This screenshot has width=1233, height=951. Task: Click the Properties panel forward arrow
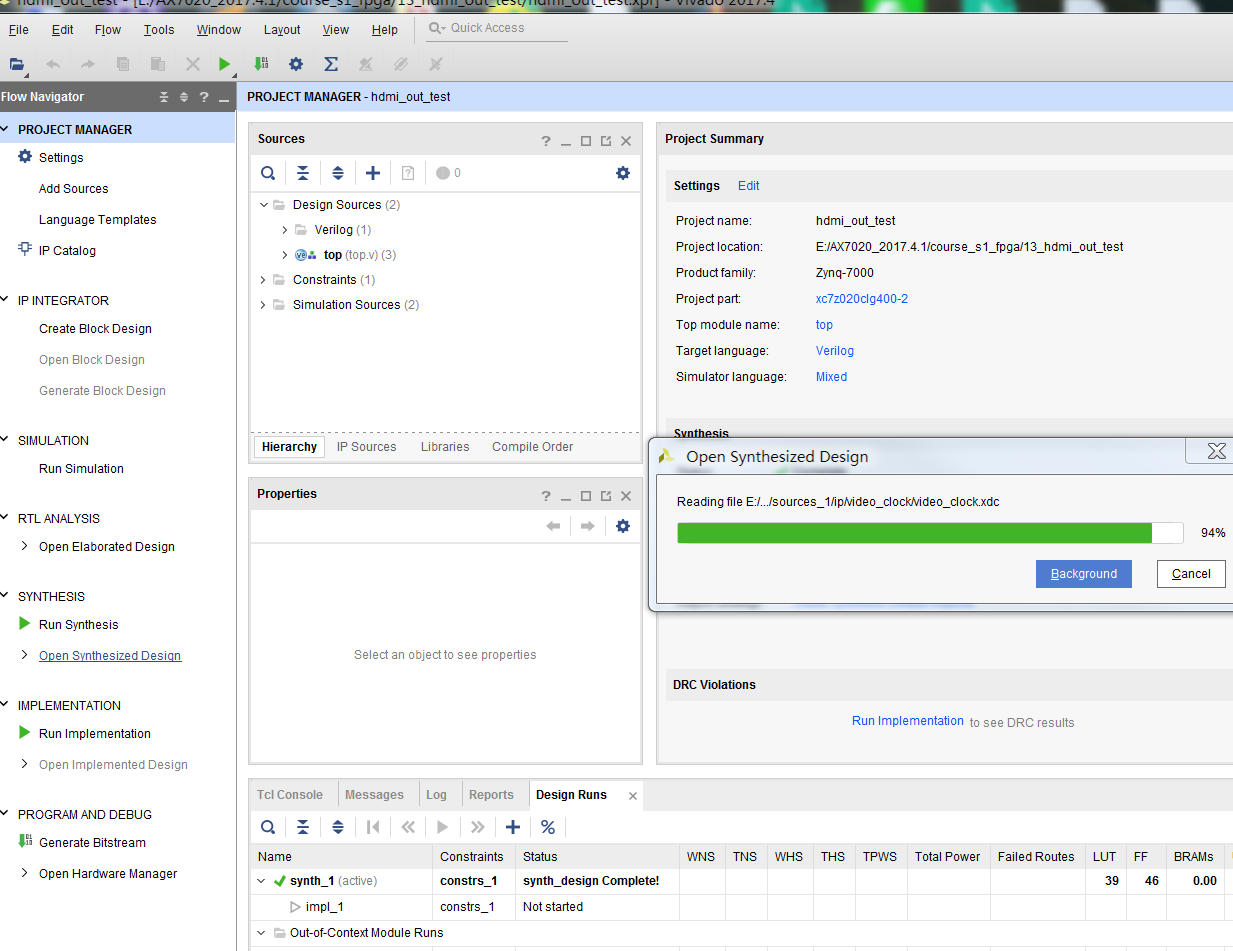point(588,526)
